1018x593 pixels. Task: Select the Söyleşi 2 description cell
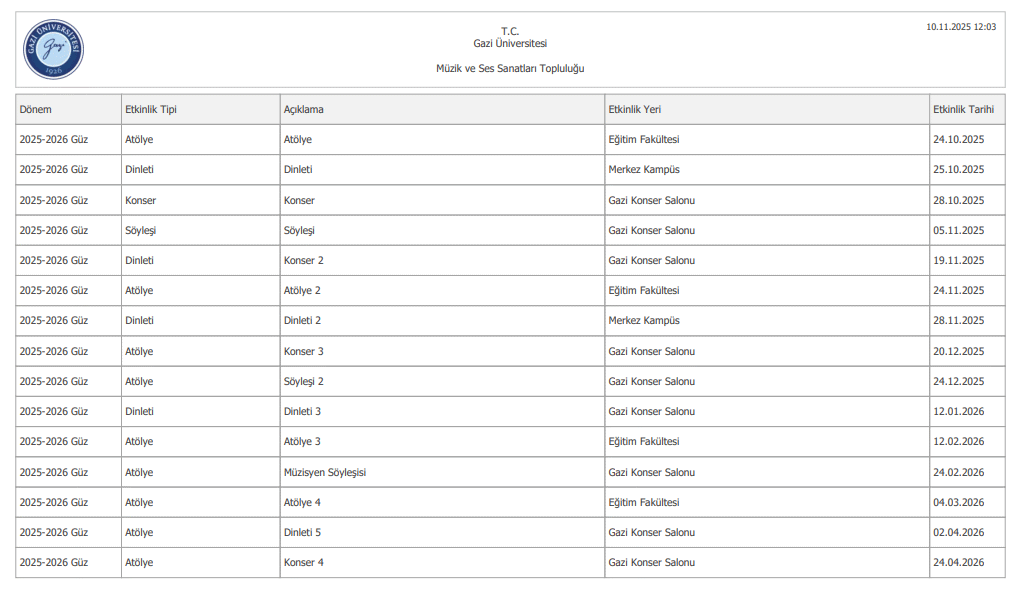tap(304, 381)
